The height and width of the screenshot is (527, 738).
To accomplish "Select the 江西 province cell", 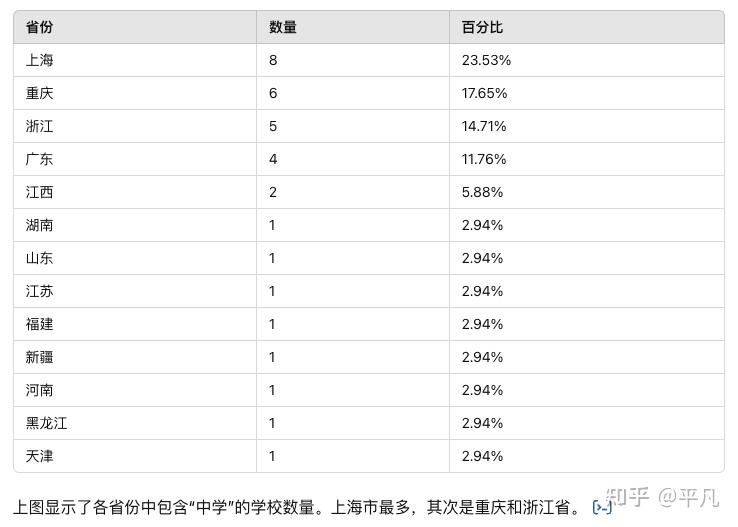I will tap(40, 192).
